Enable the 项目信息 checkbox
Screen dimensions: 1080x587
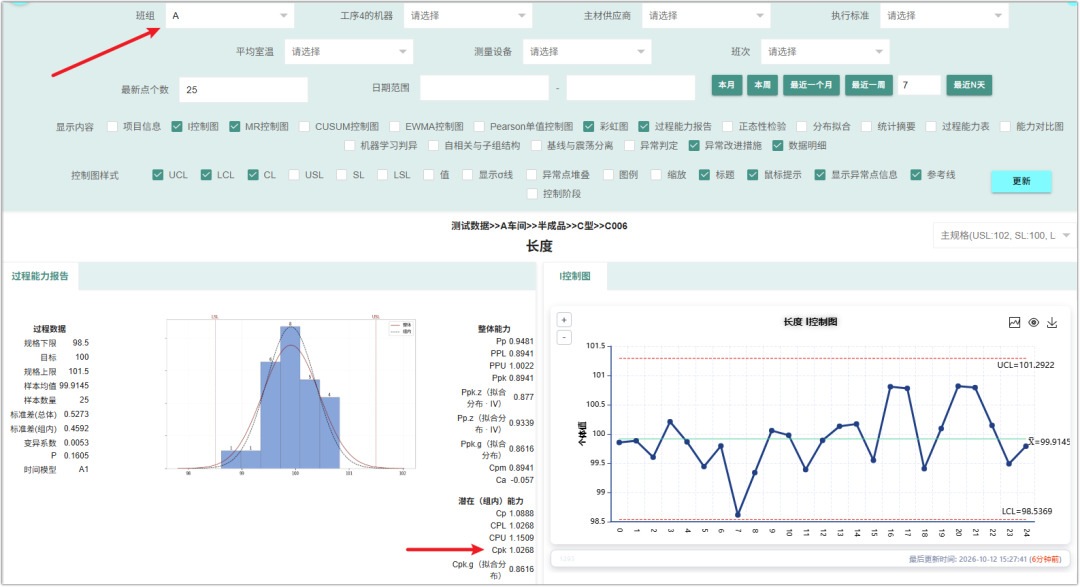pos(112,127)
